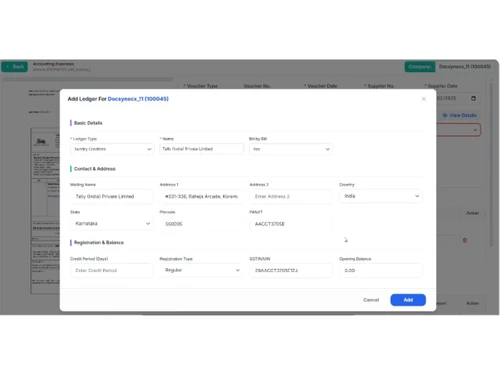Image resolution: width=500 pixels, height=375 pixels.
Task: Edit the Address 1 field
Action: coord(202,196)
